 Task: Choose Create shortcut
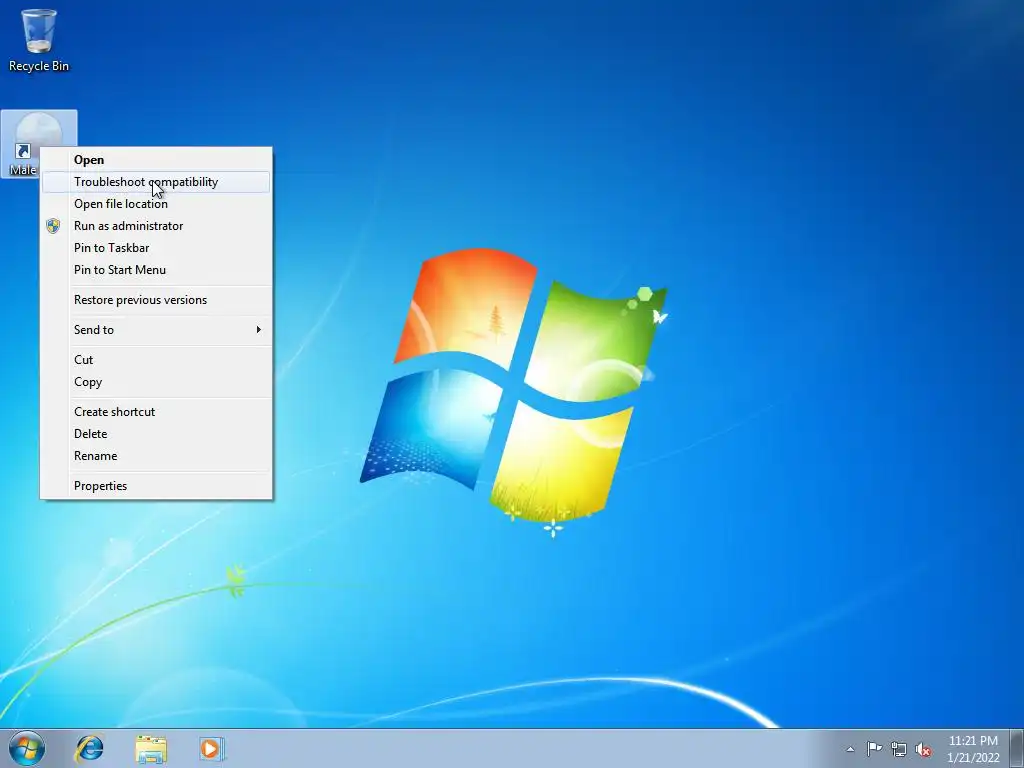pyautogui.click(x=155, y=412)
